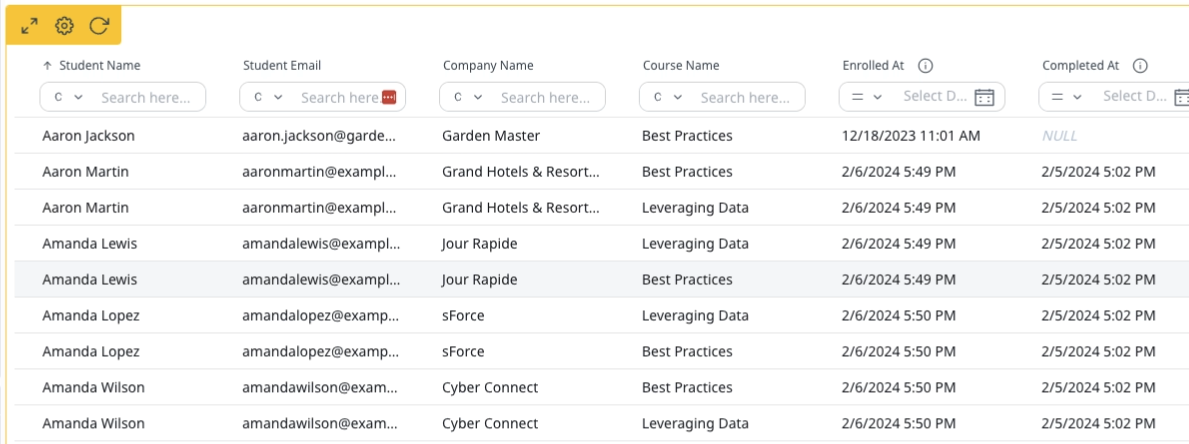Click the refresh table icon
The height and width of the screenshot is (444, 1189).
[x=99, y=26]
